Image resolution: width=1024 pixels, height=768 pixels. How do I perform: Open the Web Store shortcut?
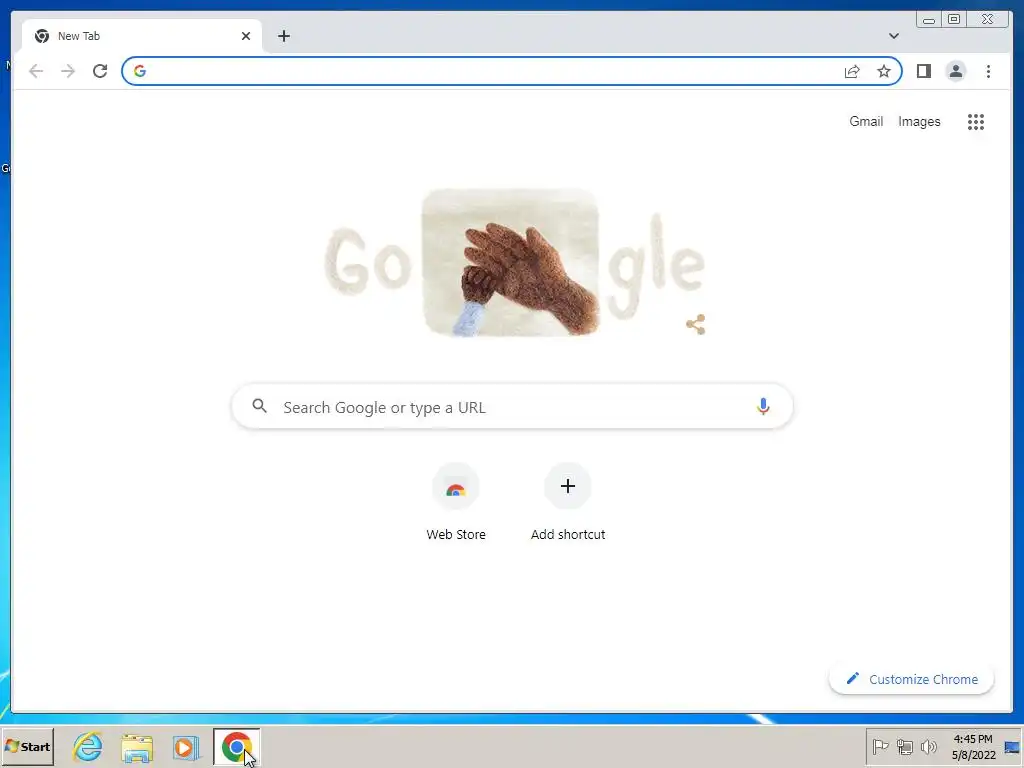(456, 502)
